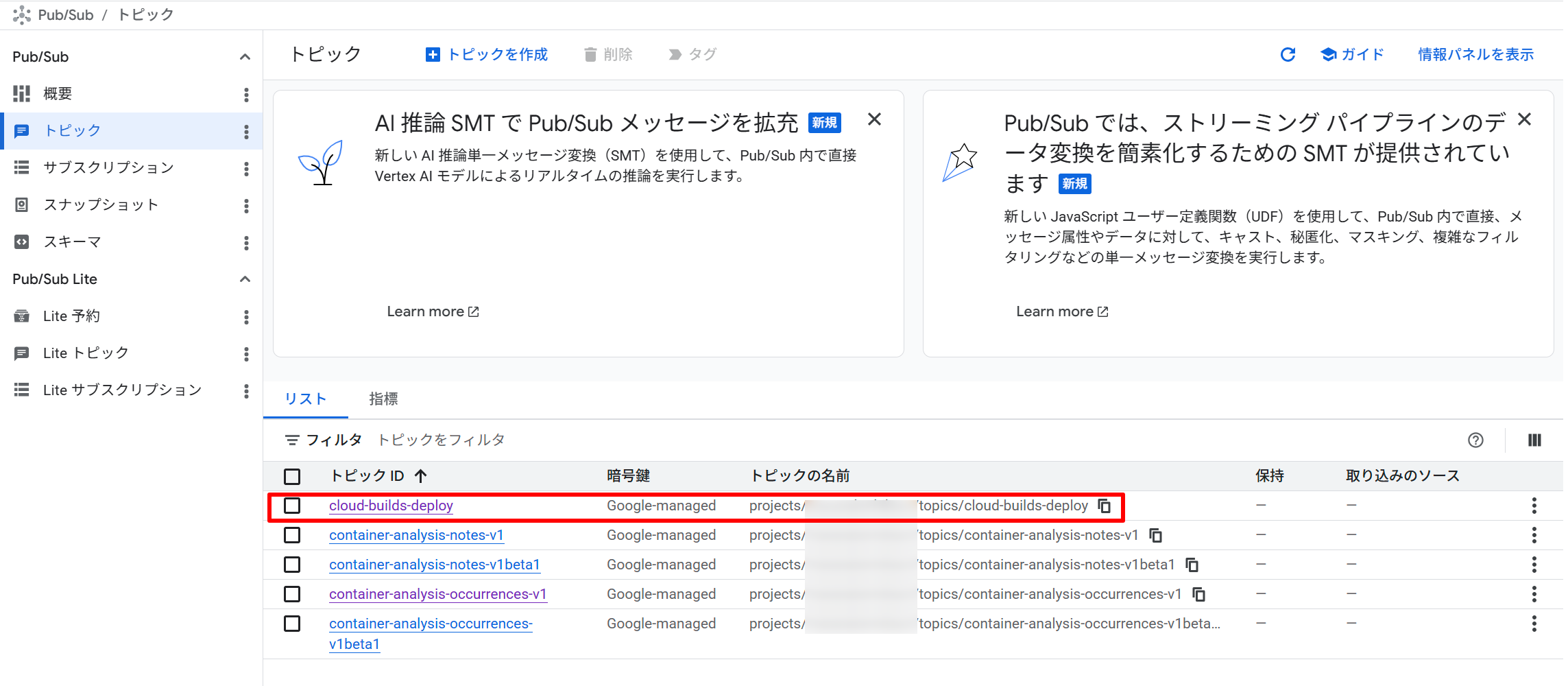The image size is (1568, 686).
Task: Click Google-managed in the cloud-builds-deploy row
Action: [x=661, y=506]
